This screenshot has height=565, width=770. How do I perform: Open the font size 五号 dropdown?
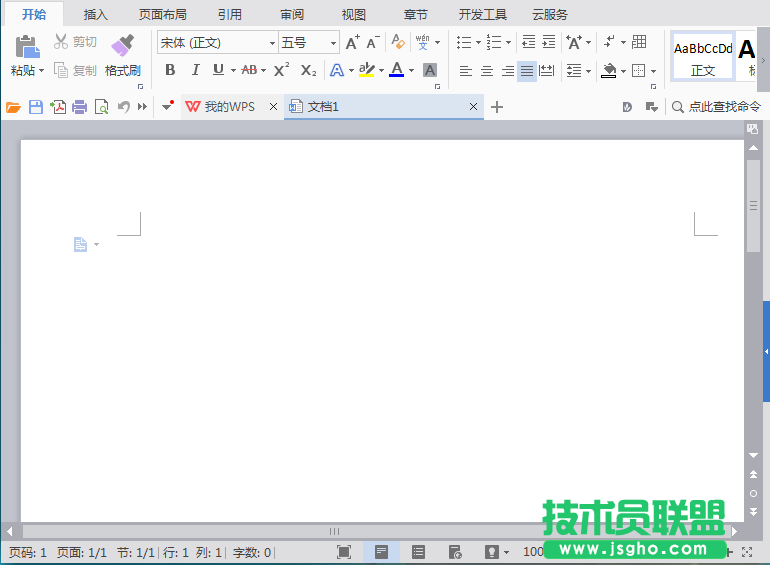333,43
